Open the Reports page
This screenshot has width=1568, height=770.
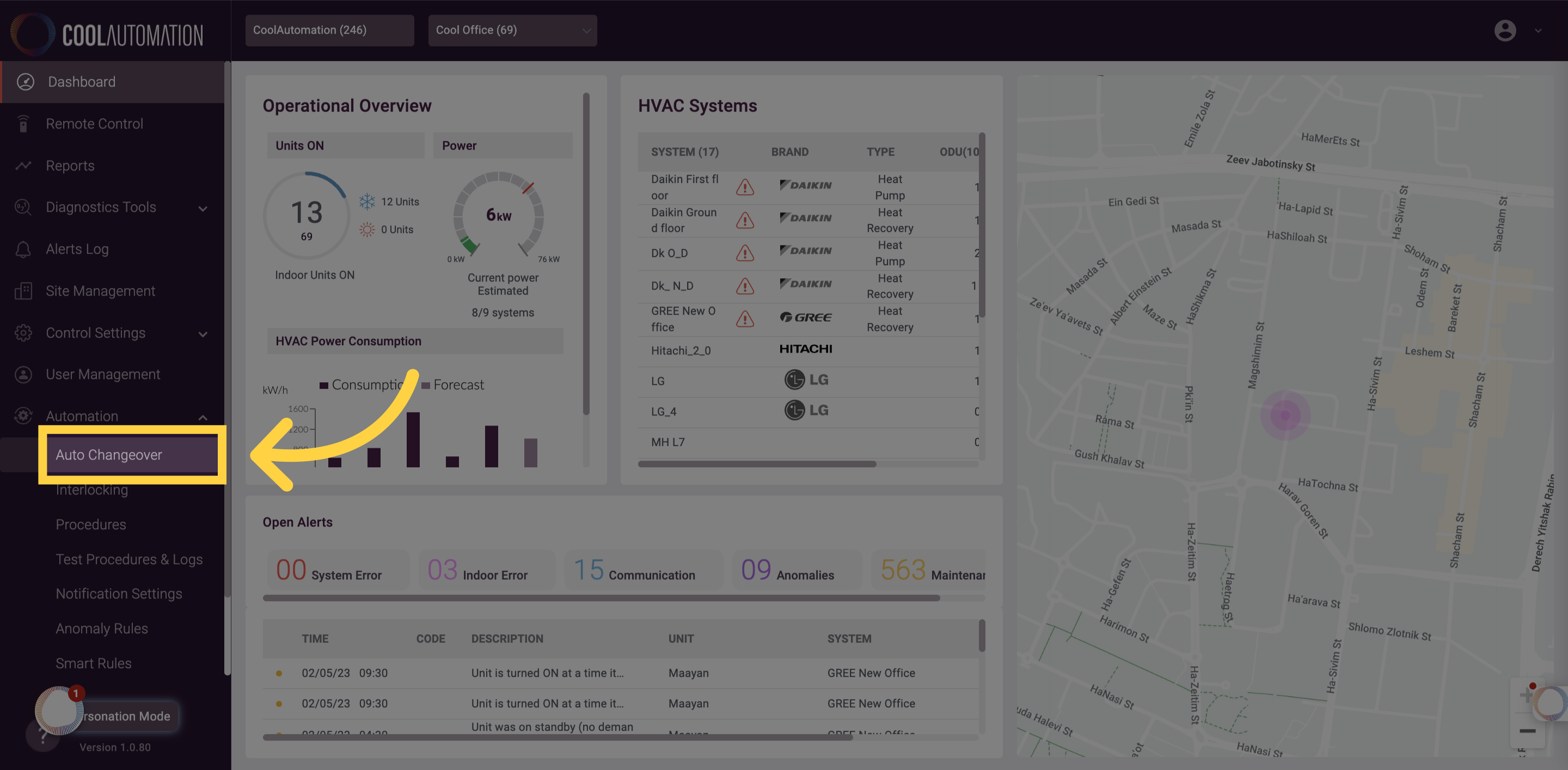pos(70,166)
